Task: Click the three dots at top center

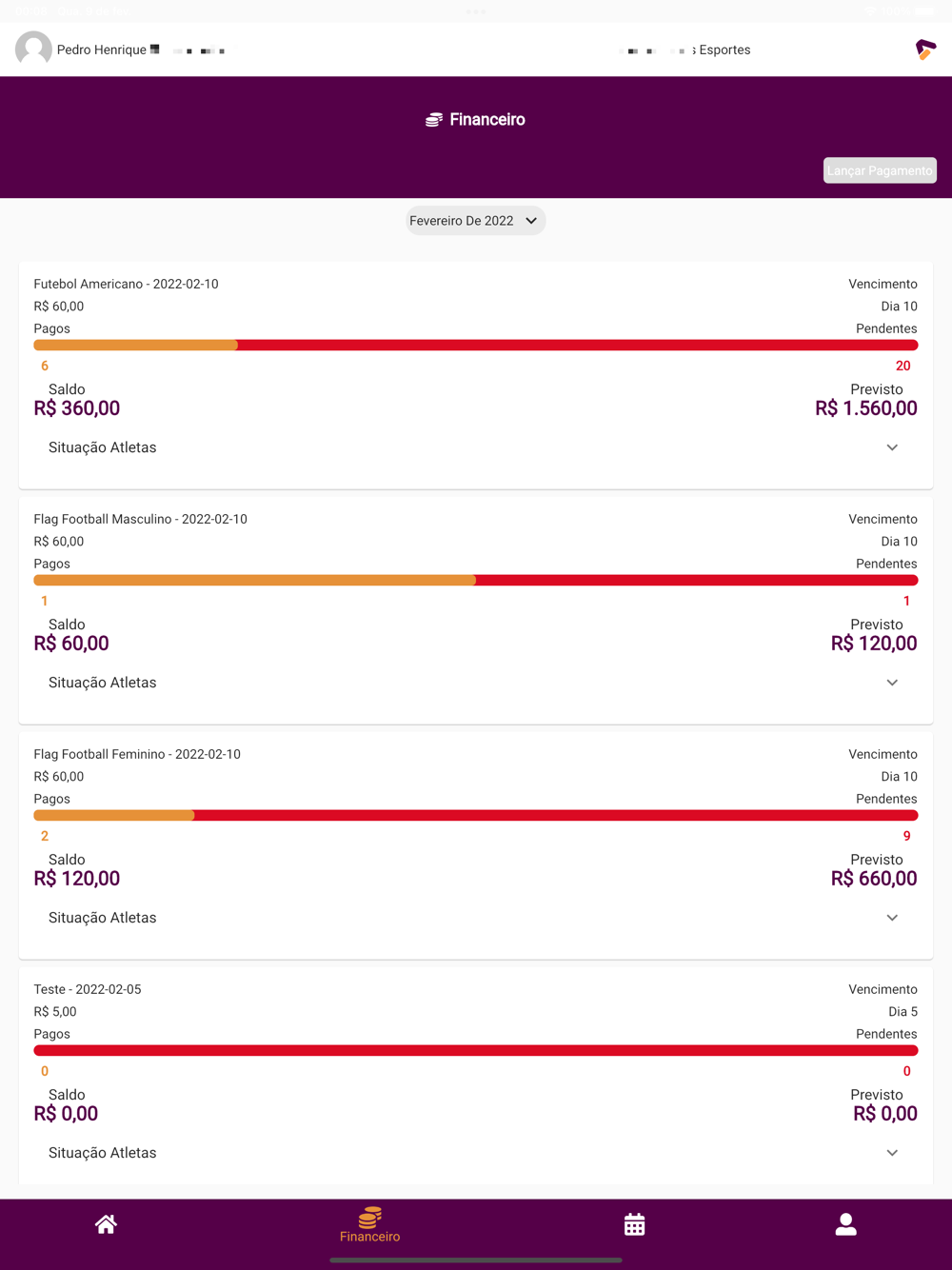Action: point(476,11)
